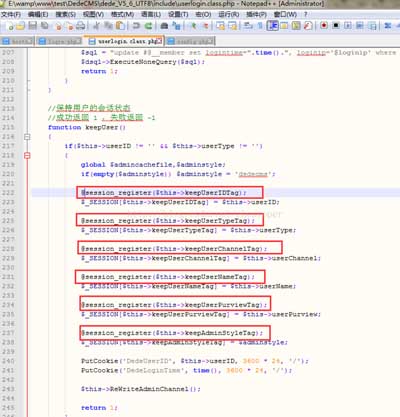400x417 pixels.
Task: Start macro recording with red dot icon
Action: (x=324, y=26)
